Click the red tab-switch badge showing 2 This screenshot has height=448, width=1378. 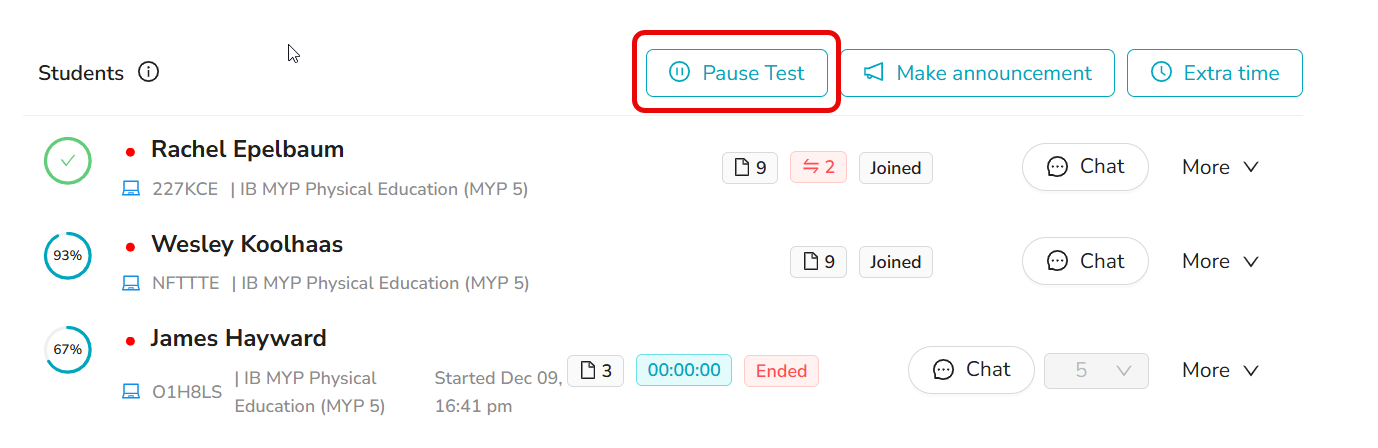[818, 168]
